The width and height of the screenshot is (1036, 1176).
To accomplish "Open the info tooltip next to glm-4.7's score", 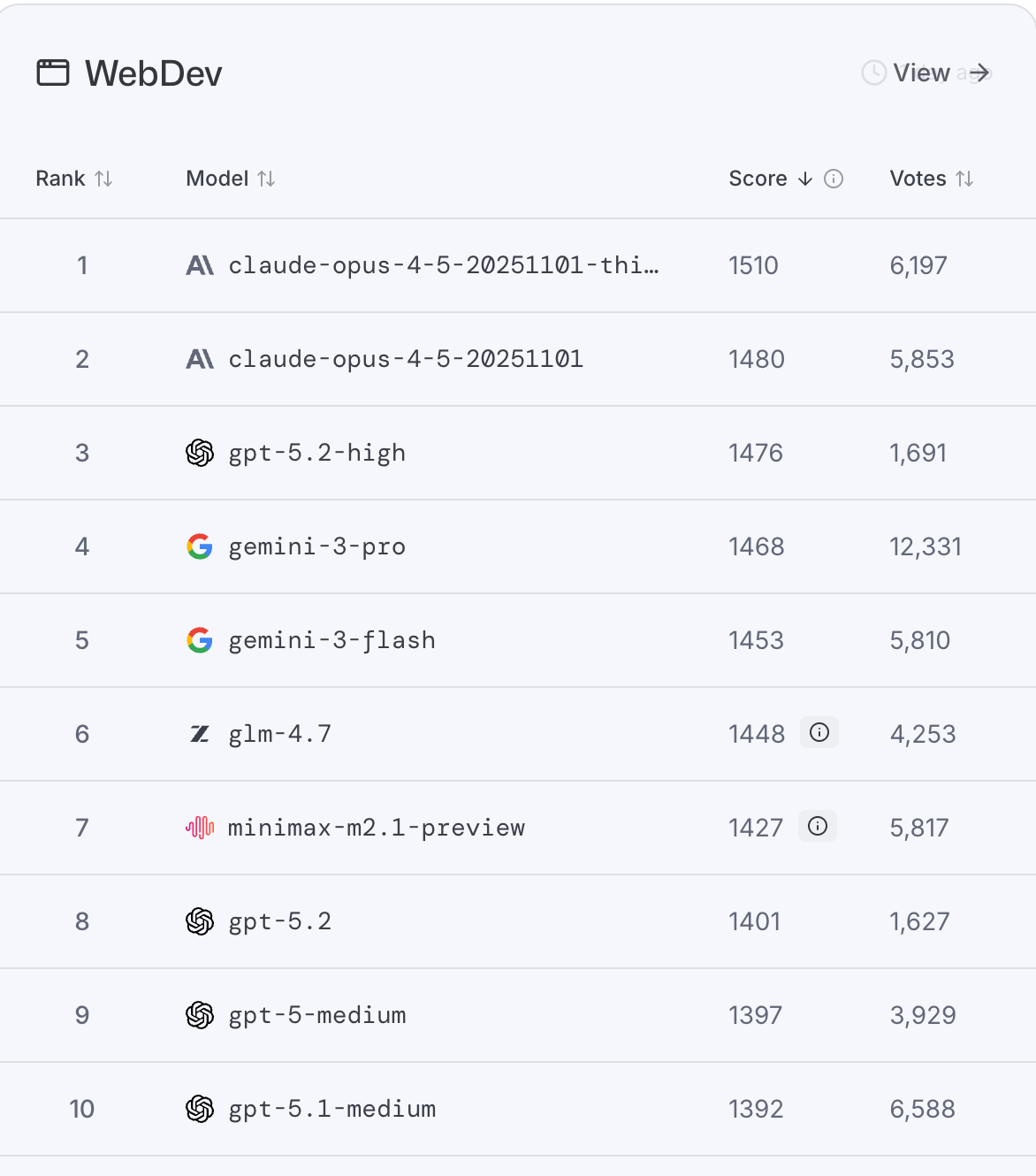I will [x=819, y=732].
